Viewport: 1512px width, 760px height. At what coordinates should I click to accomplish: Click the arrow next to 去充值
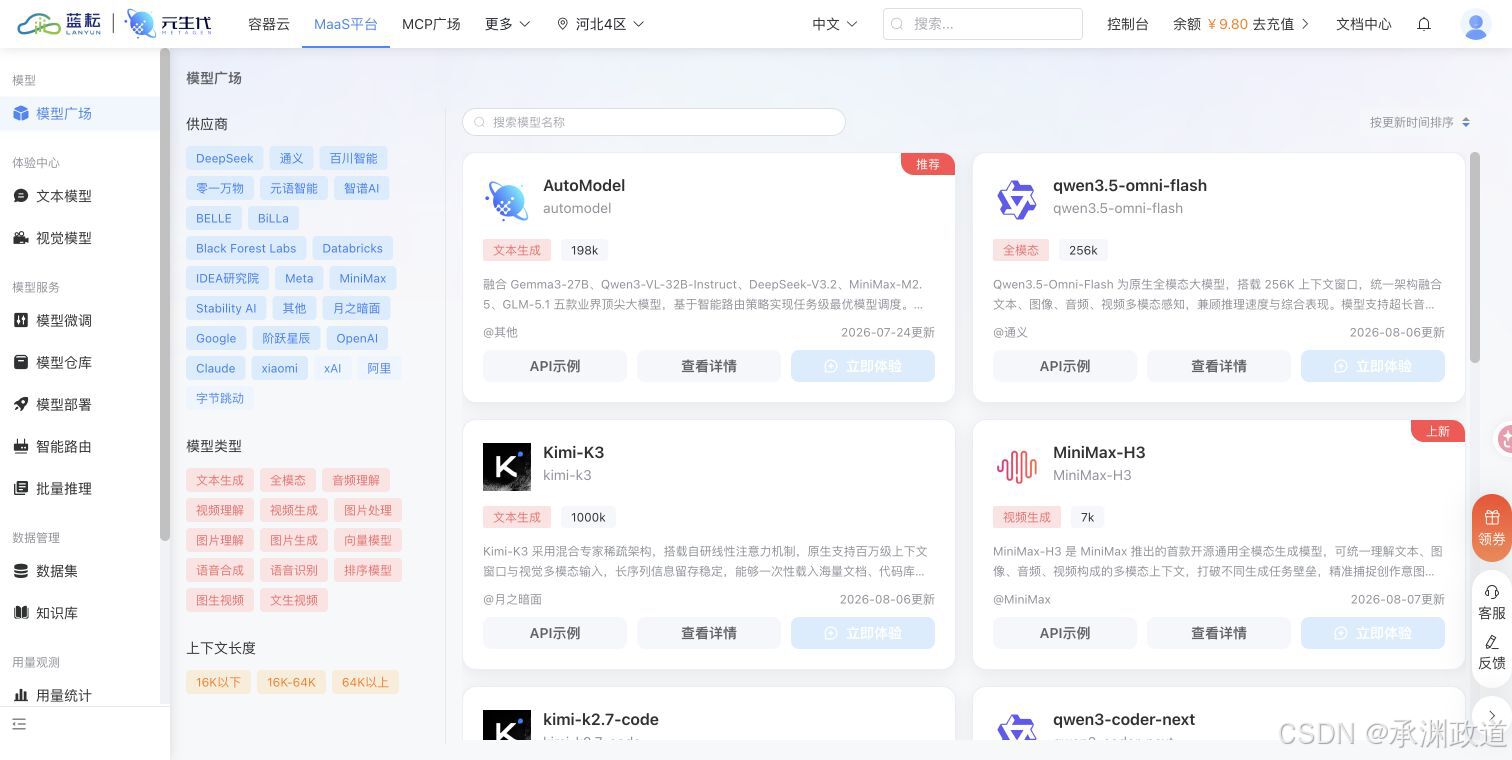pyautogui.click(x=1305, y=24)
